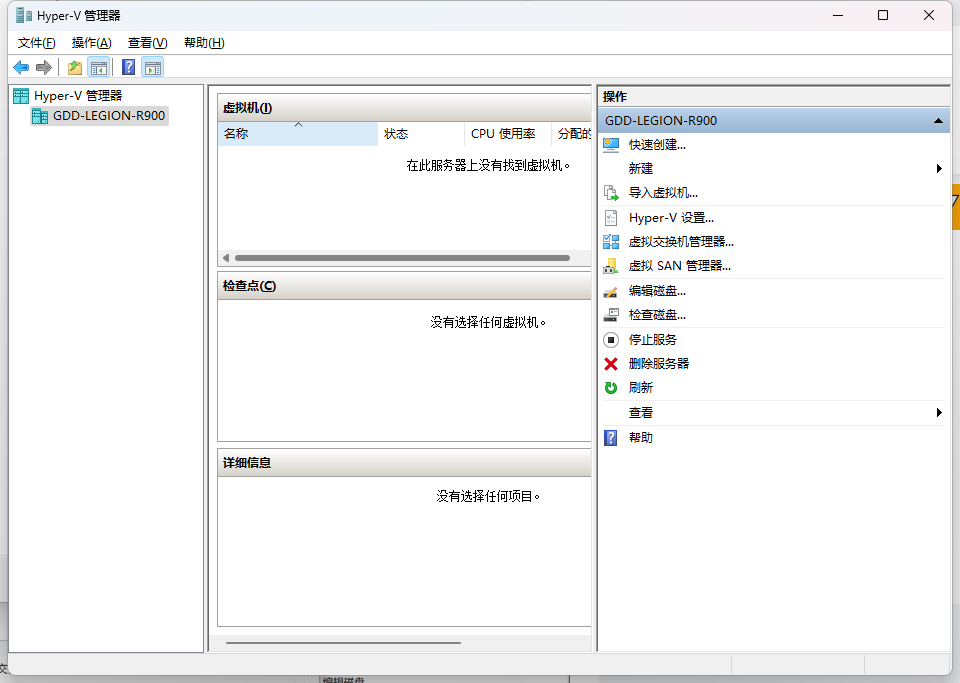Select Hyper-V 管理器 root tree node
The height and width of the screenshot is (683, 960).
[78, 96]
